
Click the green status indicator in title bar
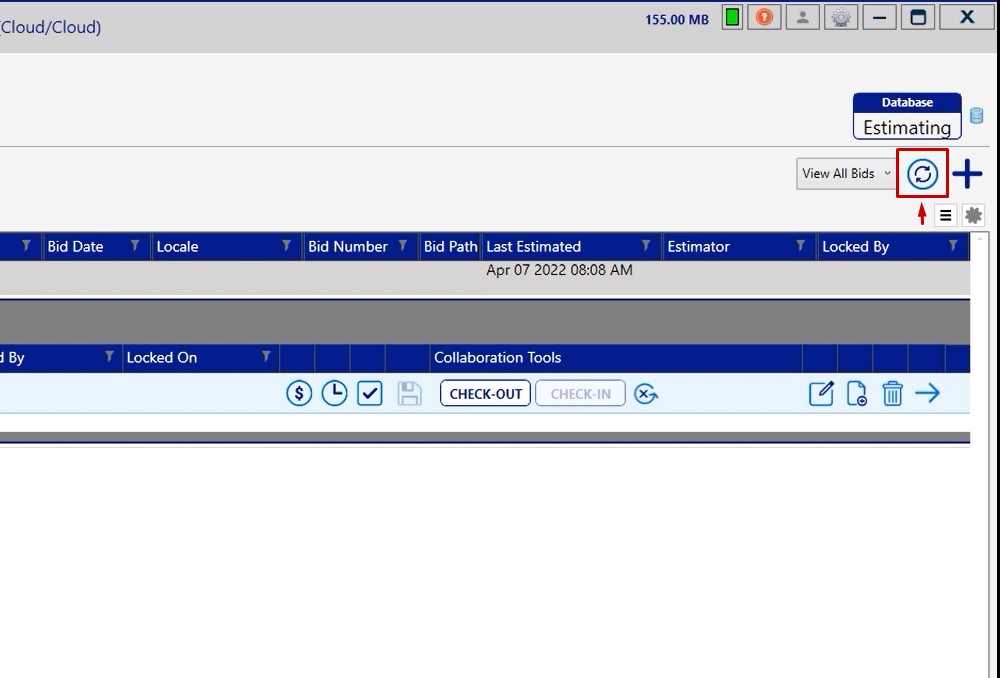click(732, 18)
